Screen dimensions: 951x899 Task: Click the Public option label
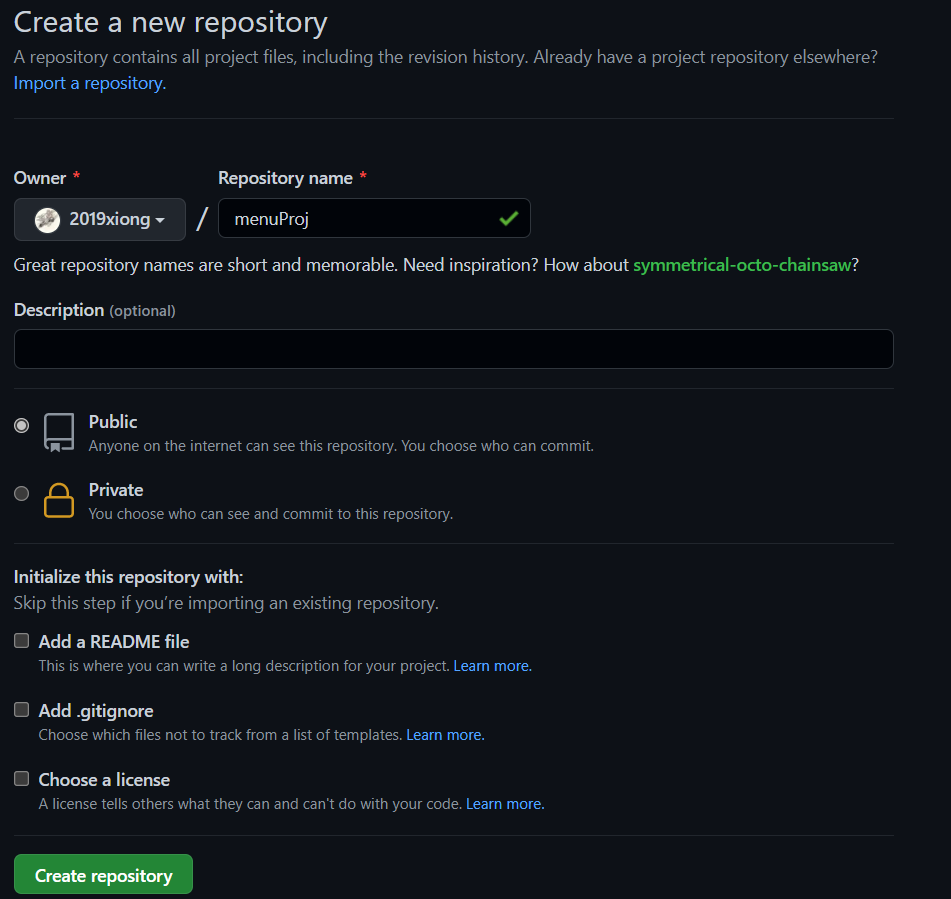click(x=113, y=422)
